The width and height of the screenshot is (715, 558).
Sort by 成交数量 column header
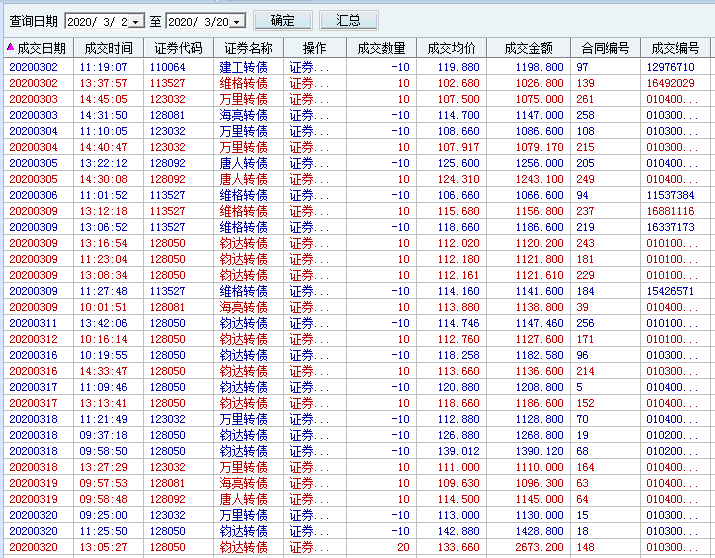(381, 48)
